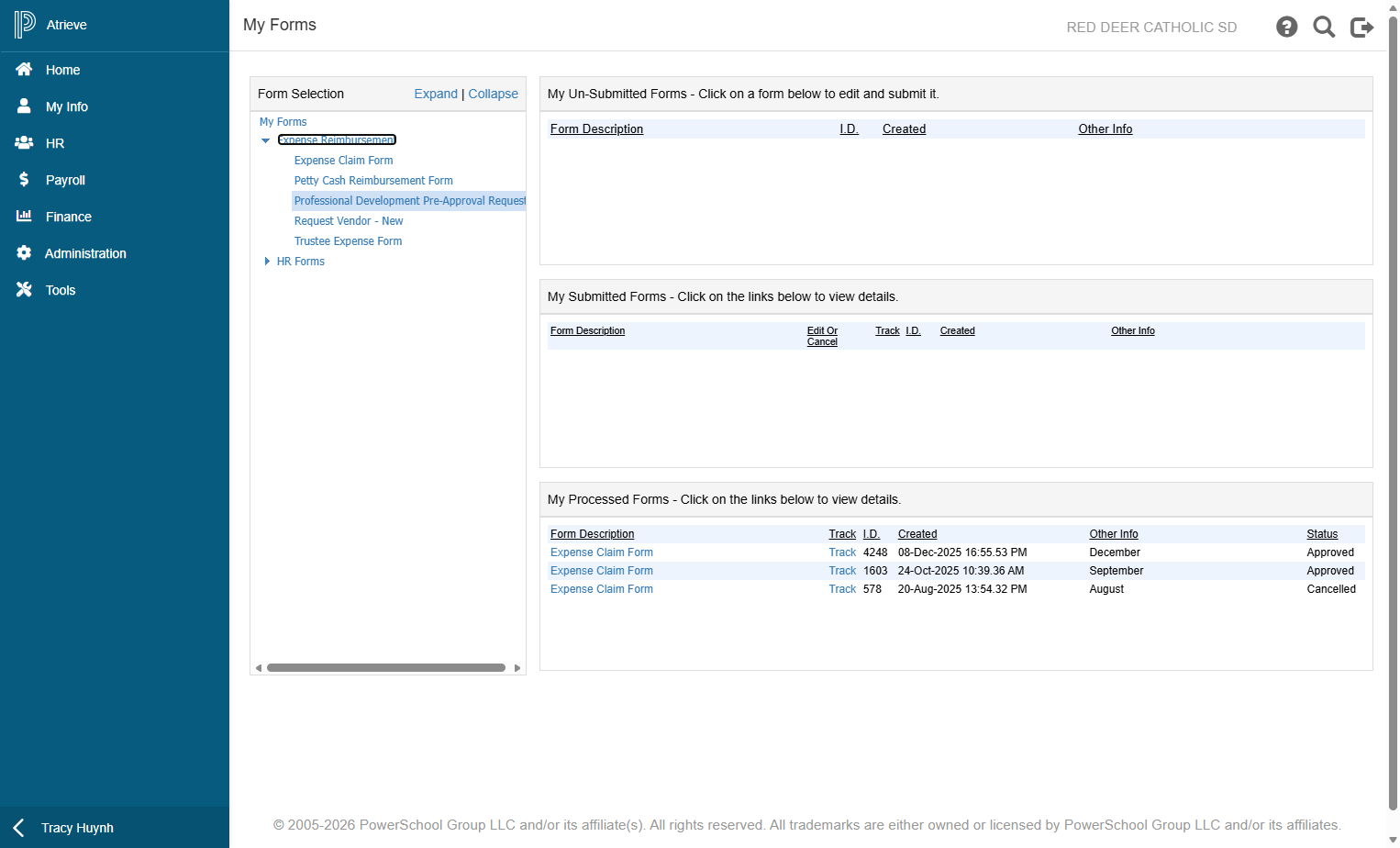The width and height of the screenshot is (1400, 848).
Task: Open the Expense Claim Form tree item
Action: click(343, 161)
